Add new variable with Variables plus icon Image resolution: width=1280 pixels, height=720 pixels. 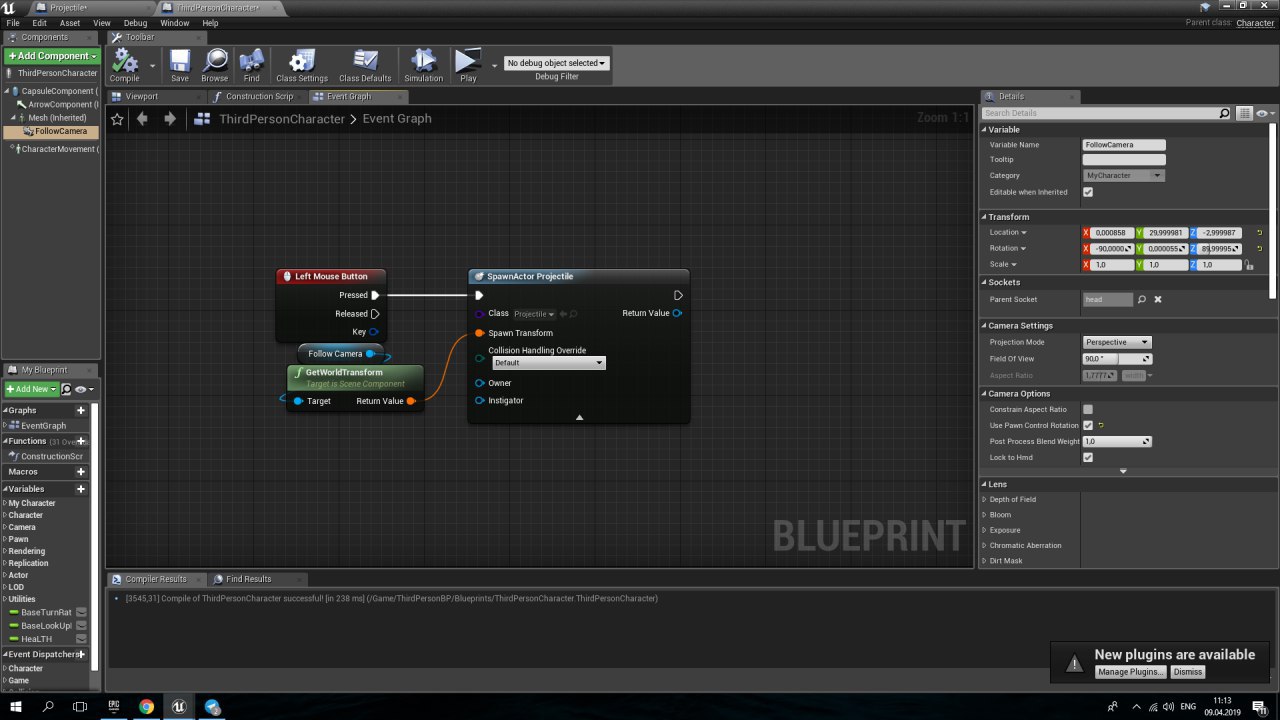(x=81, y=489)
